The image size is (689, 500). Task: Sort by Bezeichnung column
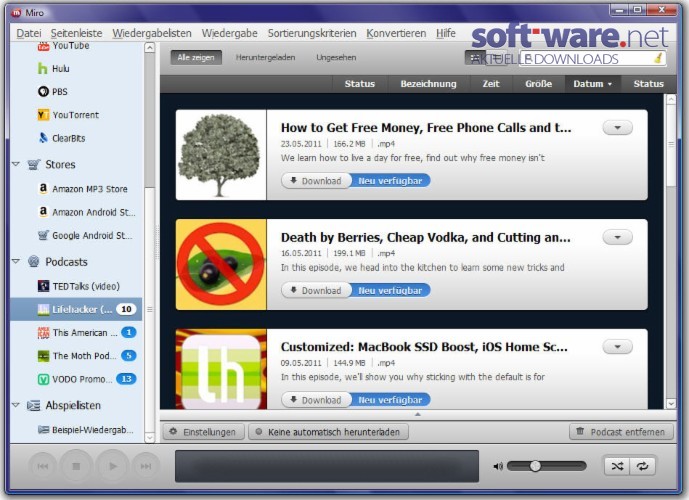pyautogui.click(x=428, y=84)
